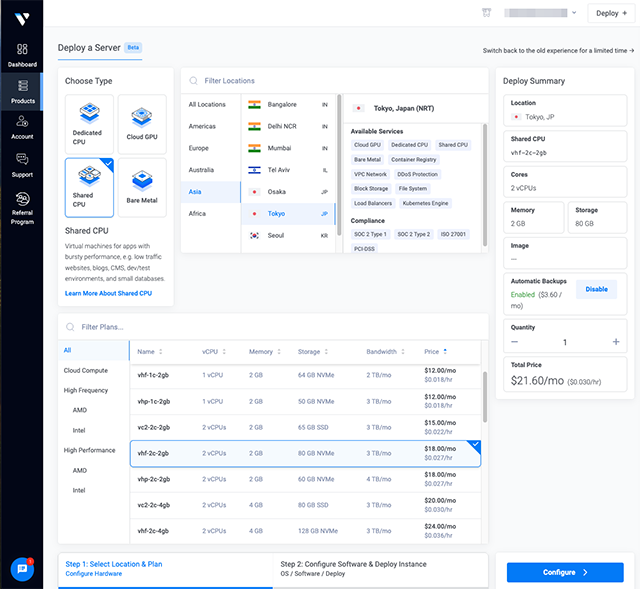This screenshot has height=589, width=640.
Task: Click the Vultr logo icon
Action: [x=22, y=19]
